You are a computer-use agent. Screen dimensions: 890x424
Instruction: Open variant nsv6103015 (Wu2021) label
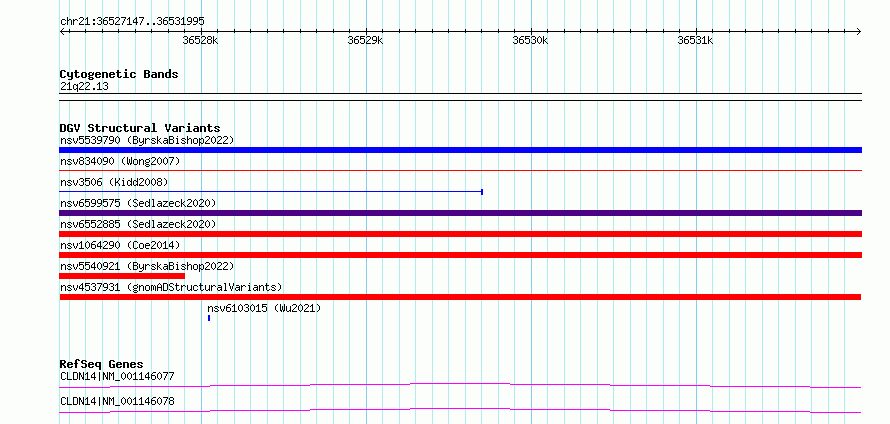pyautogui.click(x=264, y=308)
